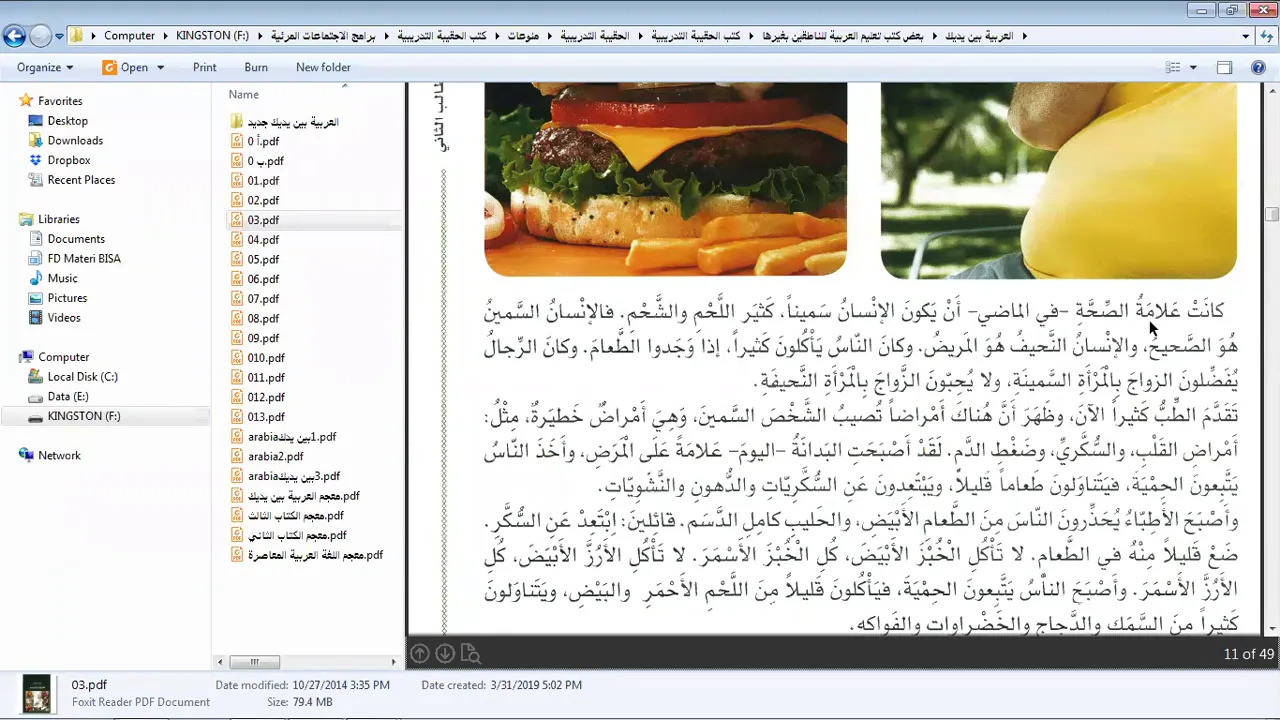The width and height of the screenshot is (1280, 720).
Task: Click the preview pane vertical scrollbar thumb
Action: 1272,214
